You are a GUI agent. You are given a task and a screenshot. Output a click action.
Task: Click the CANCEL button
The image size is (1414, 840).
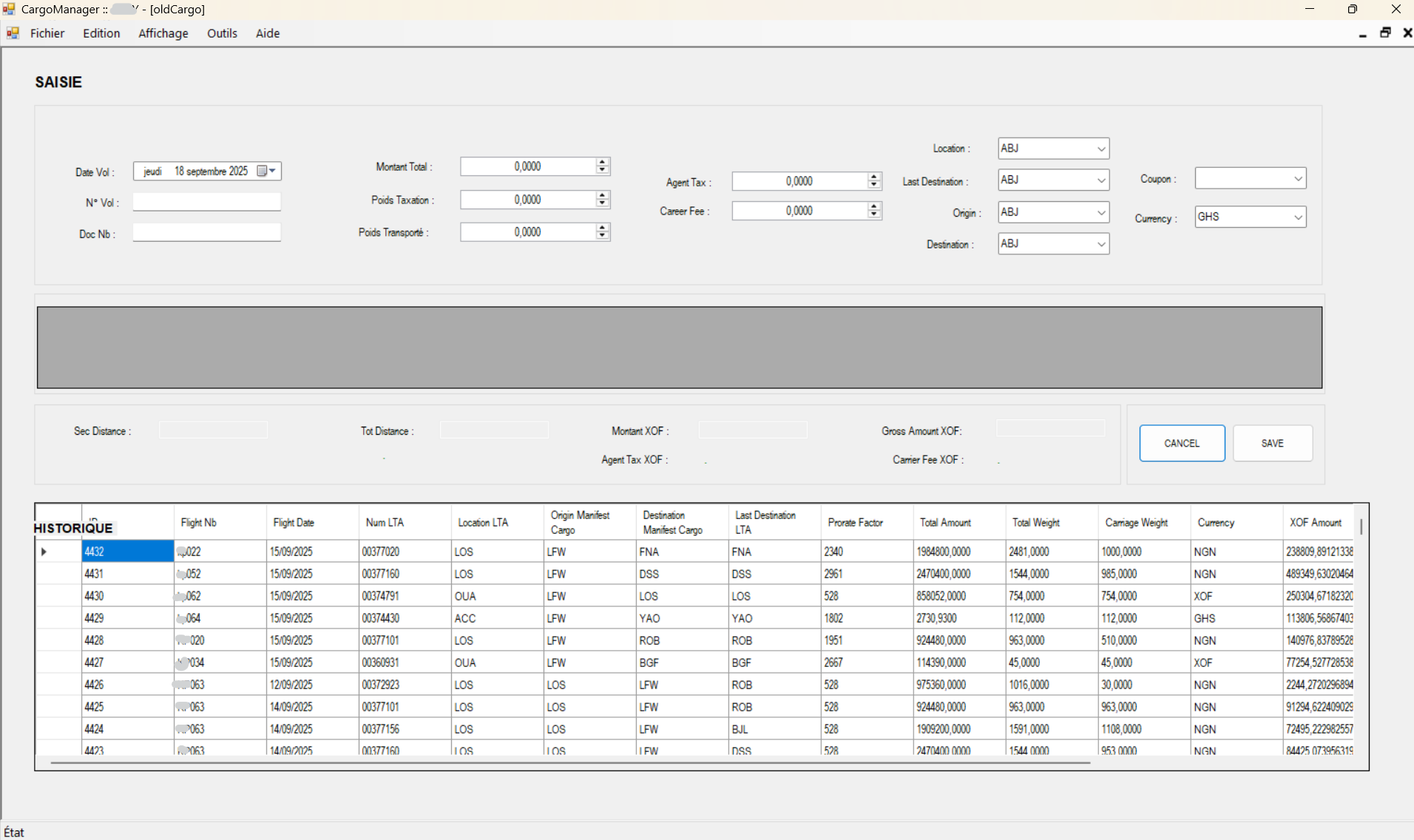click(x=1181, y=444)
